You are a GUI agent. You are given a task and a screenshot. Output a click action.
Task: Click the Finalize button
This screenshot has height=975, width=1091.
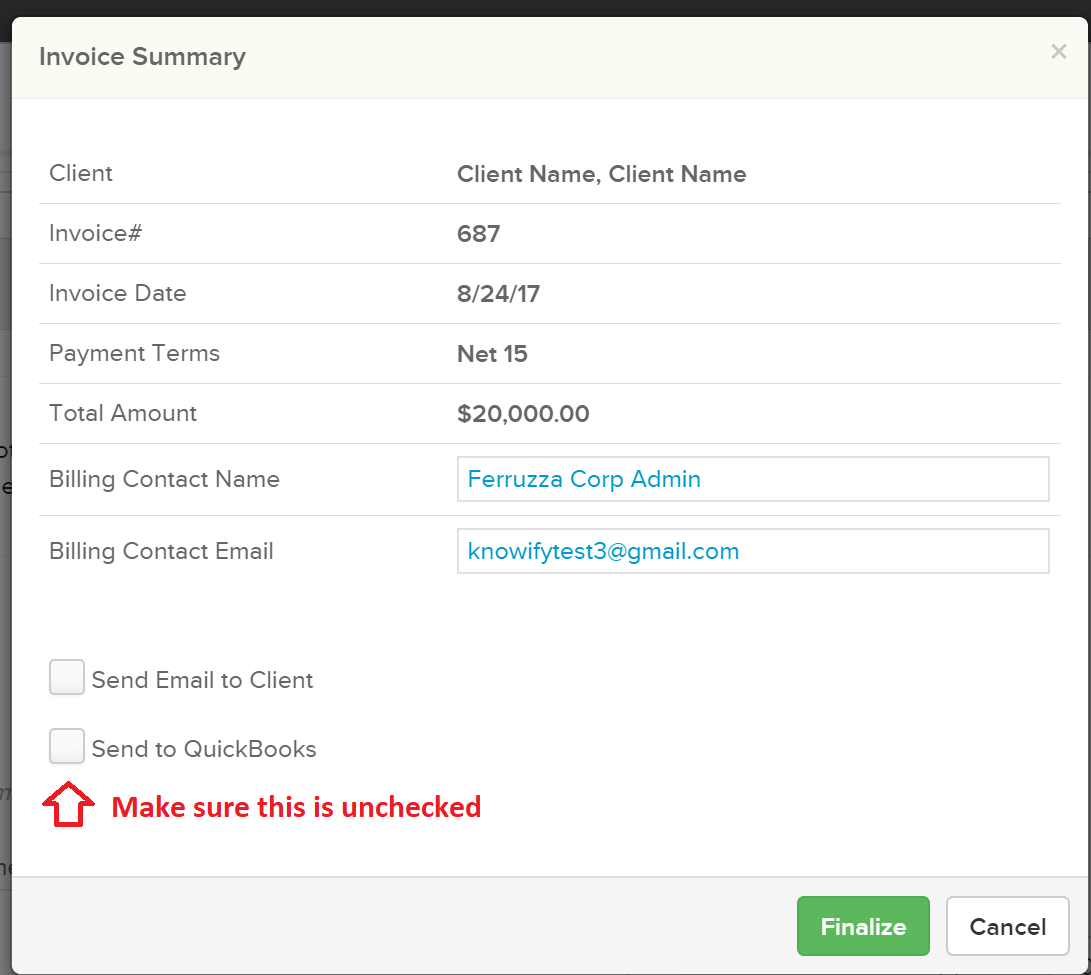(863, 926)
